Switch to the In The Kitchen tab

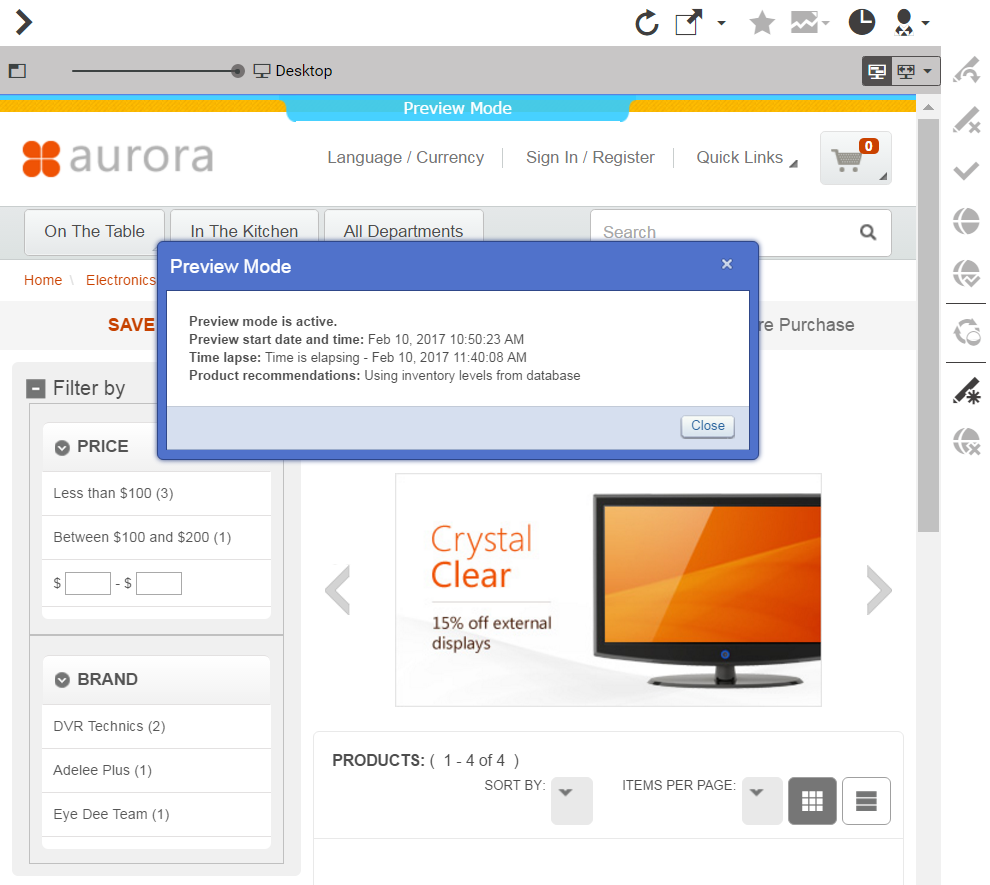click(x=243, y=231)
